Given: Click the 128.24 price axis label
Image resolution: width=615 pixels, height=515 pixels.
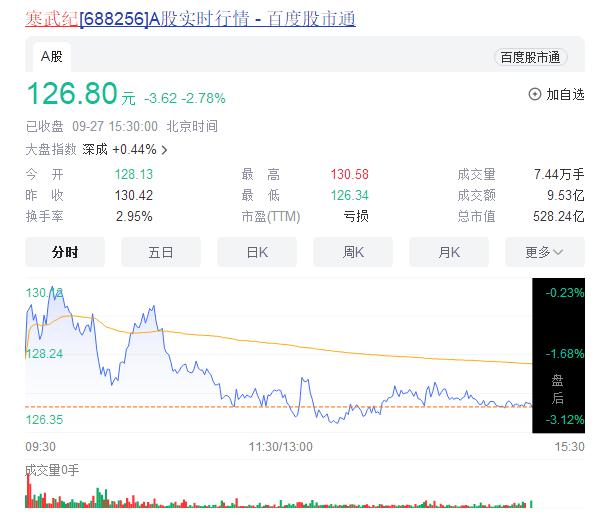Looking at the screenshot, I should click(44, 354).
